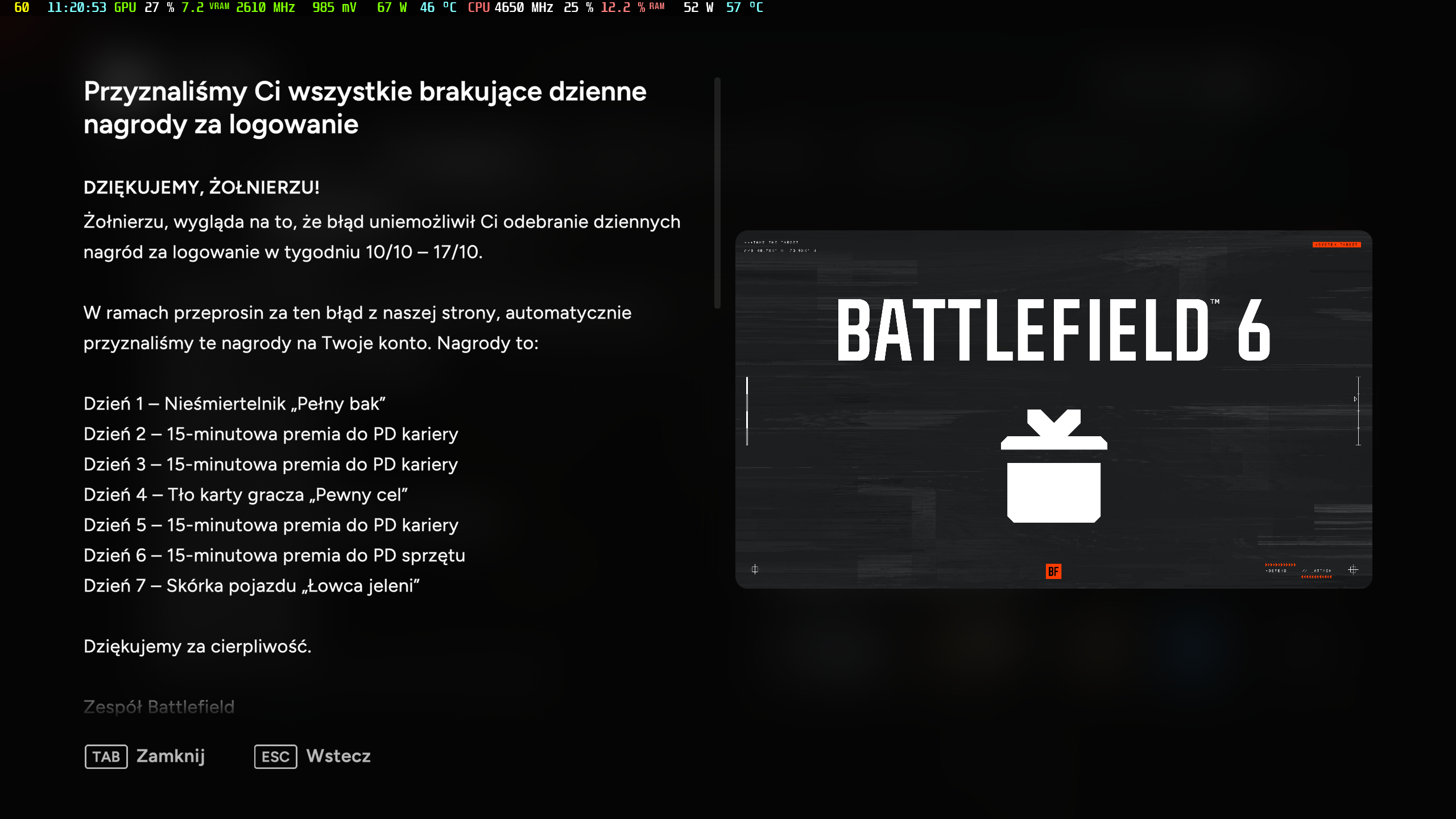Click the small triangle marker on card's right edge
Viewport: 1456px width, 819px height.
pos(1355,399)
